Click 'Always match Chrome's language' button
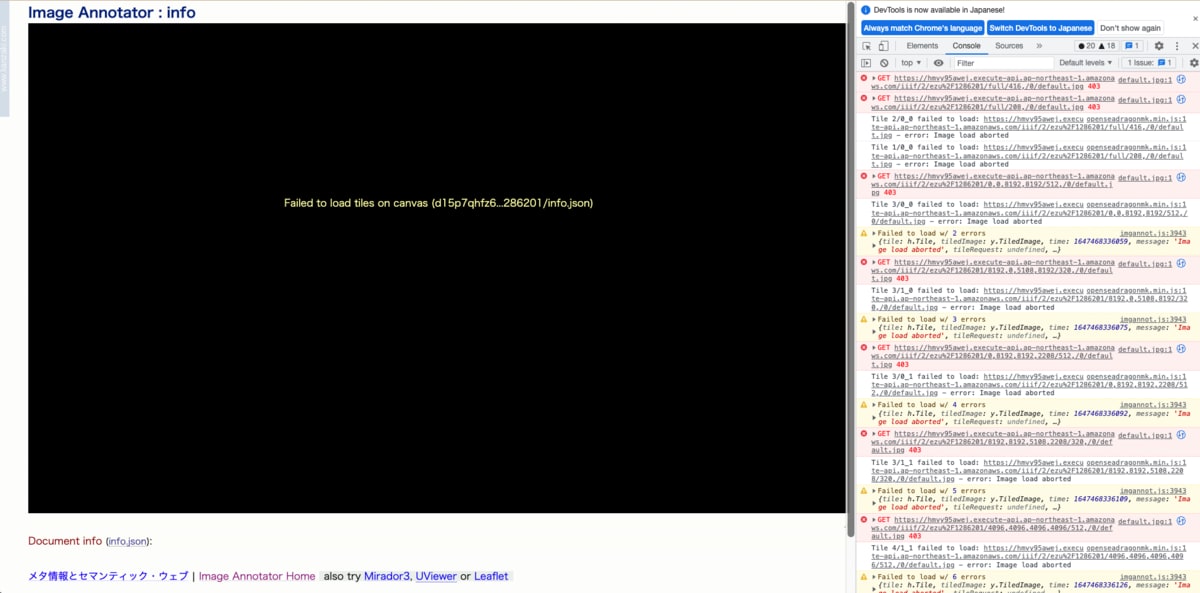 coord(922,28)
